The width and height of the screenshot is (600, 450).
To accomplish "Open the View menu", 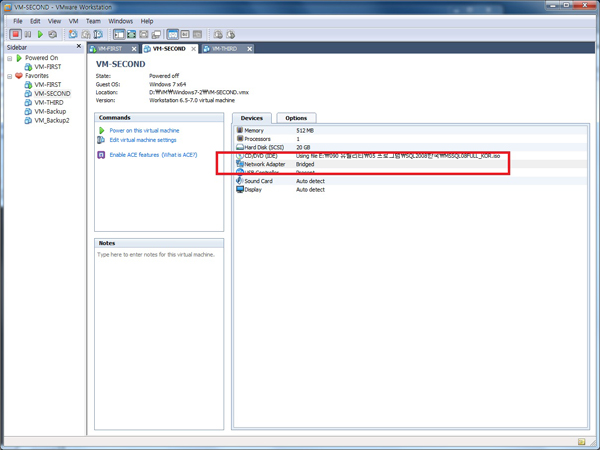I will (x=54, y=21).
